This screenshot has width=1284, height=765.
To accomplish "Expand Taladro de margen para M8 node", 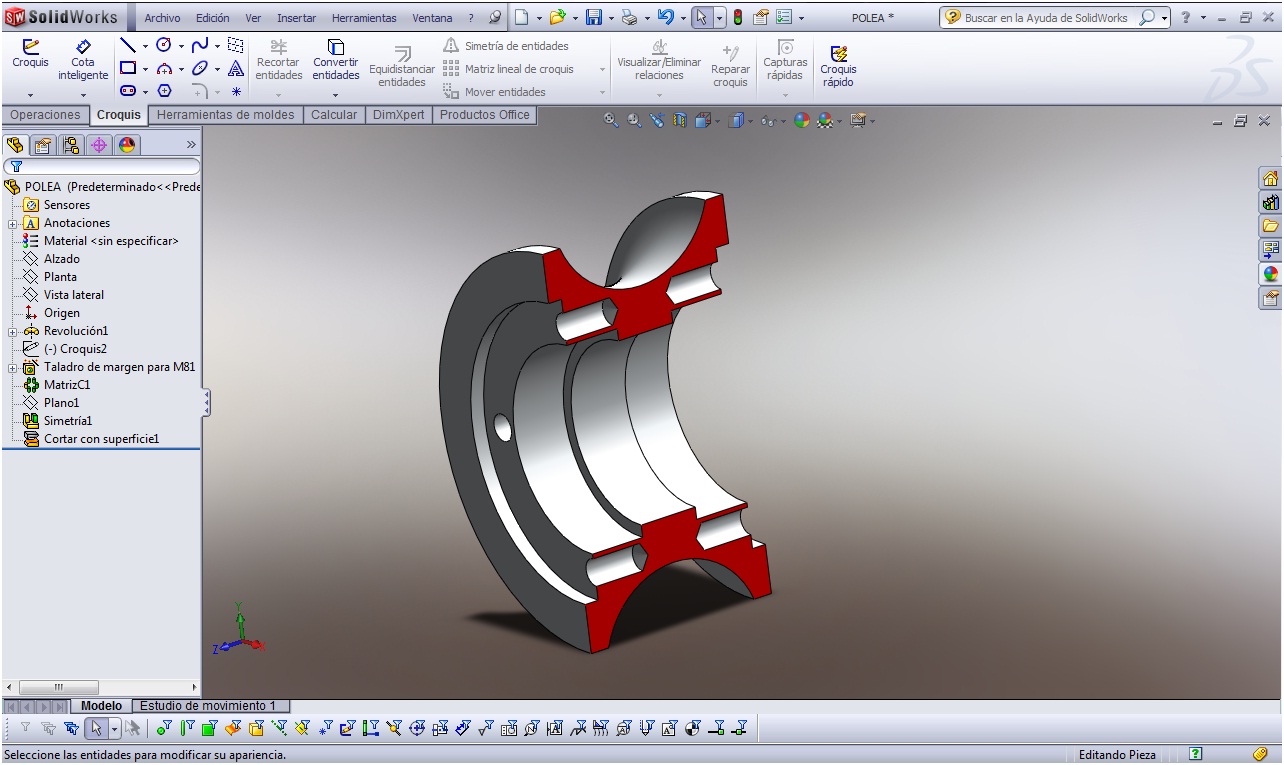I will point(12,367).
